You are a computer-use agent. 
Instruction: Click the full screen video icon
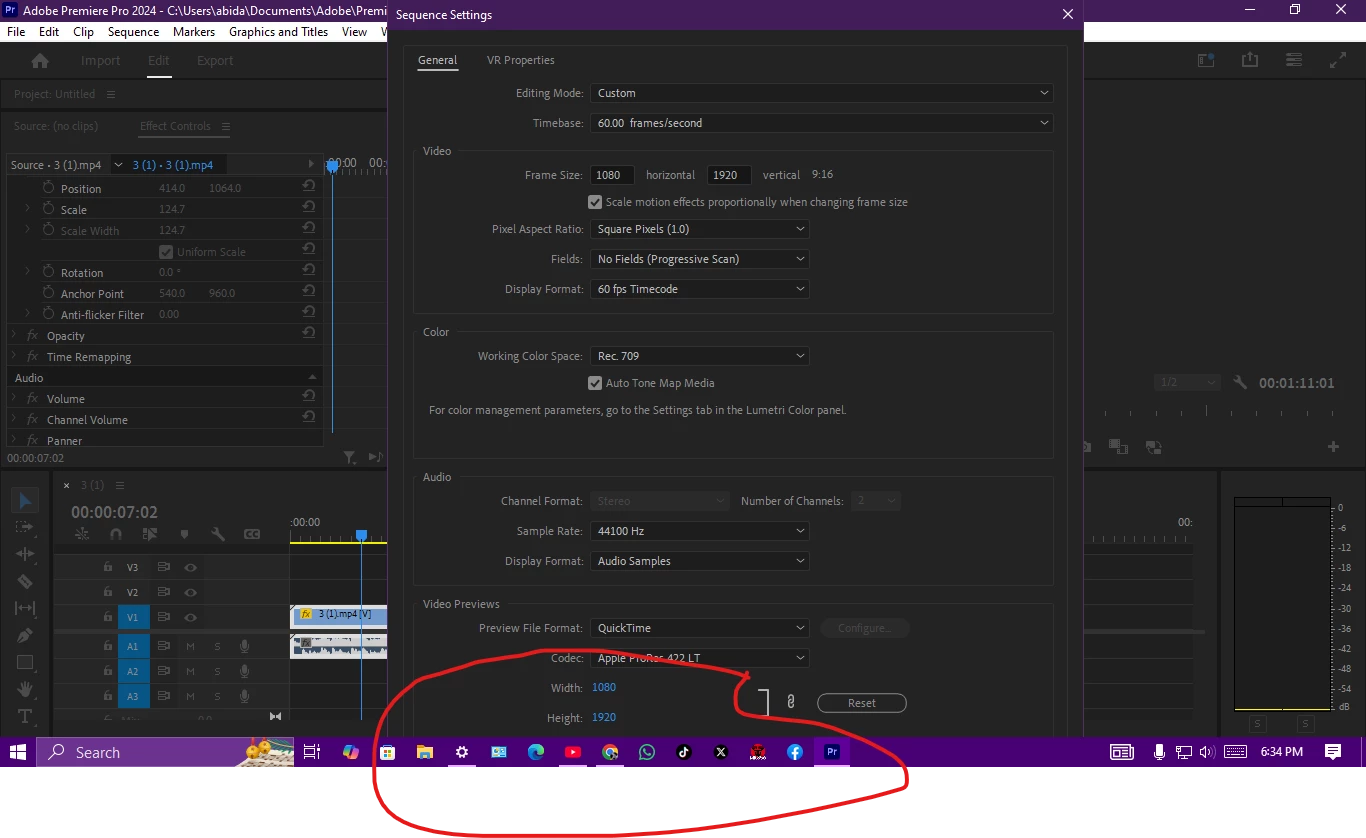pyautogui.click(x=1338, y=60)
